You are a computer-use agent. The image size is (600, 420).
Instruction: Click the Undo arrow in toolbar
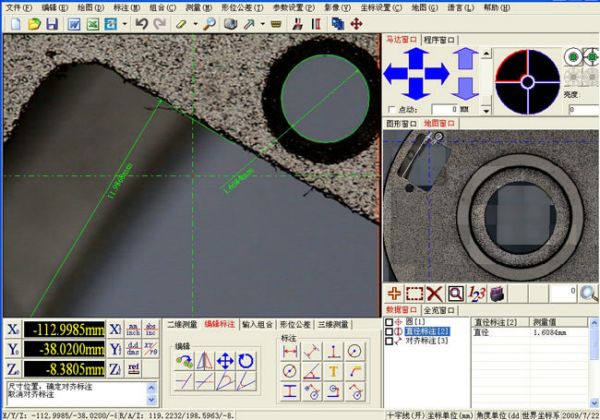tap(141, 22)
